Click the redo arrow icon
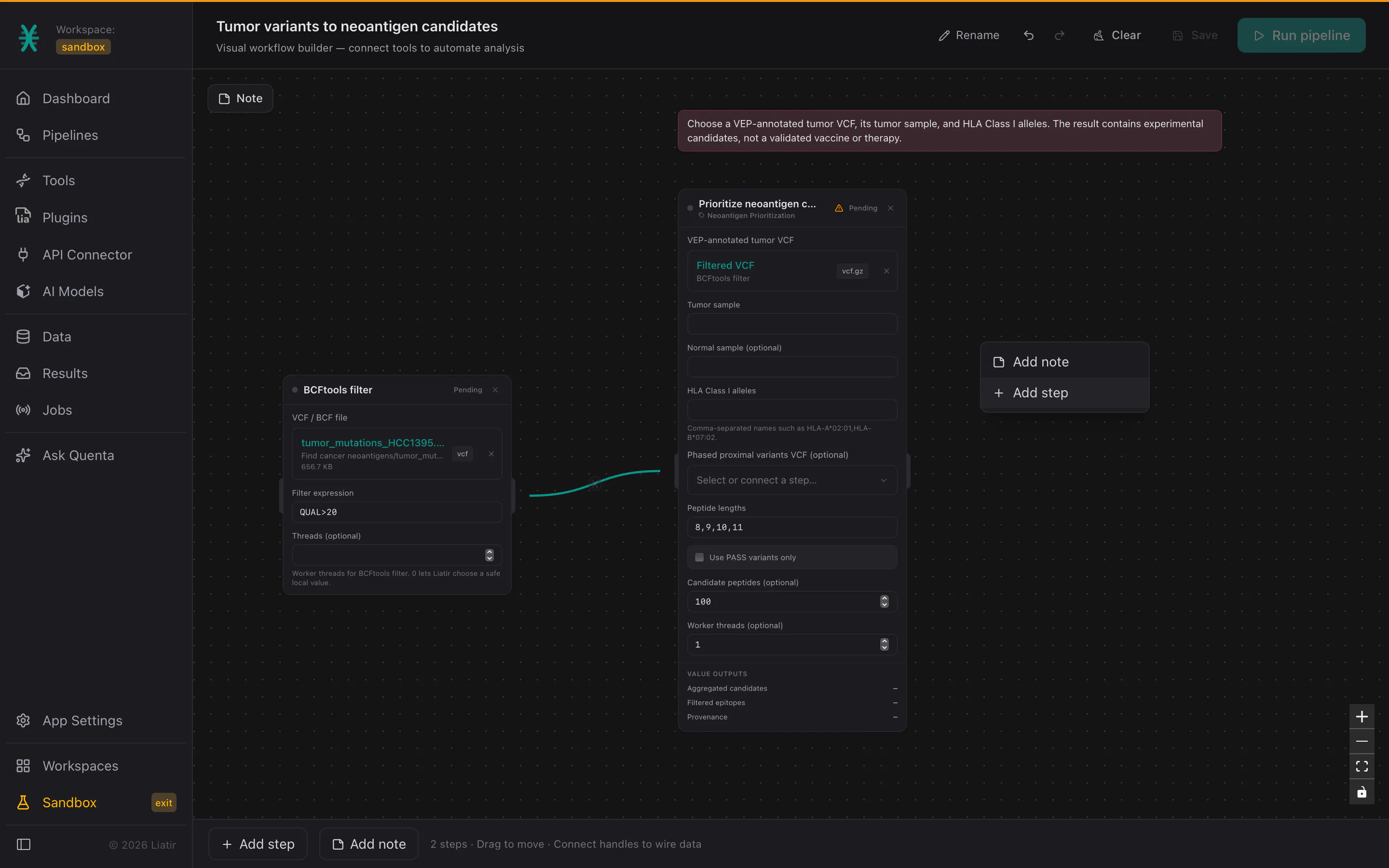The image size is (1389, 868). coord(1060,36)
